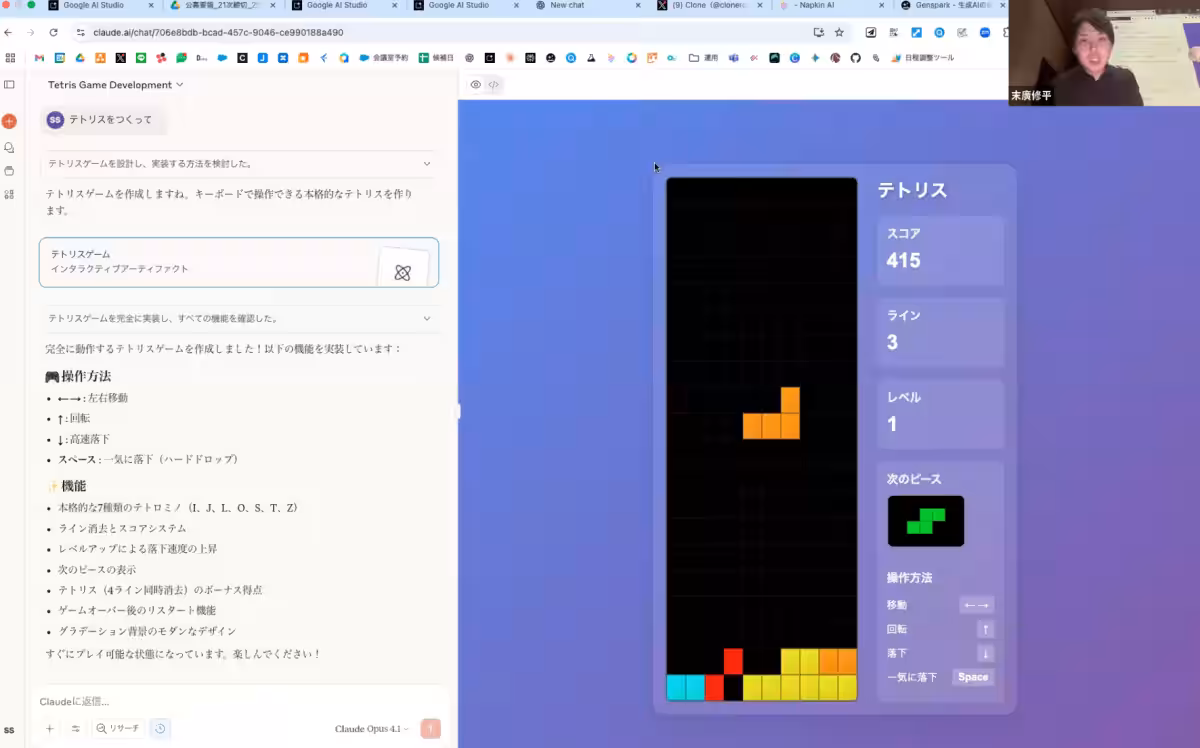Screen dimensions: 1200x748
Task: Expand the first thinking process summary
Action: point(239,163)
